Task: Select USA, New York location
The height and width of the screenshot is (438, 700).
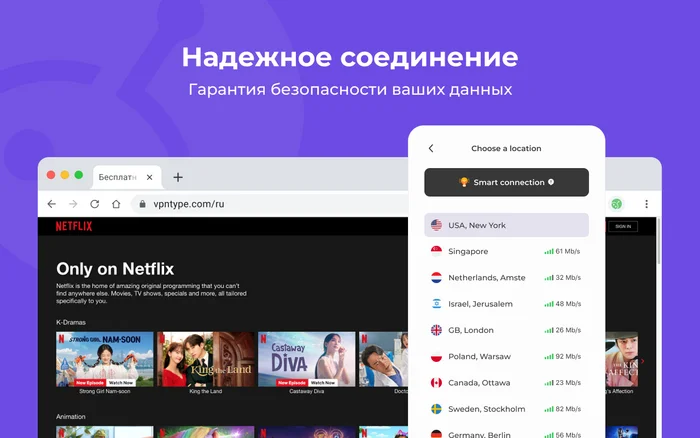Action: click(x=506, y=225)
